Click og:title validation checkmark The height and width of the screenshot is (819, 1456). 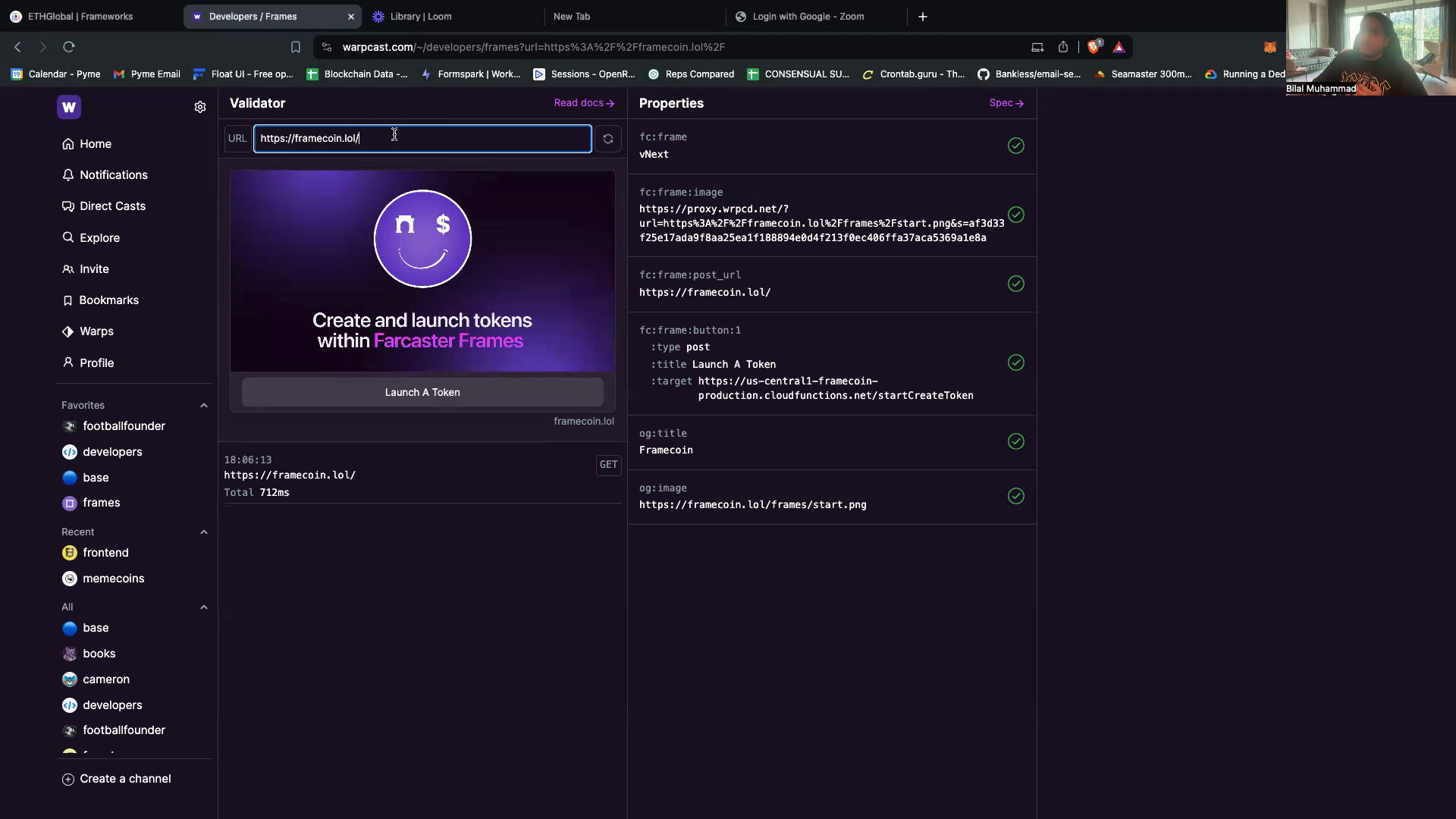click(x=1016, y=441)
